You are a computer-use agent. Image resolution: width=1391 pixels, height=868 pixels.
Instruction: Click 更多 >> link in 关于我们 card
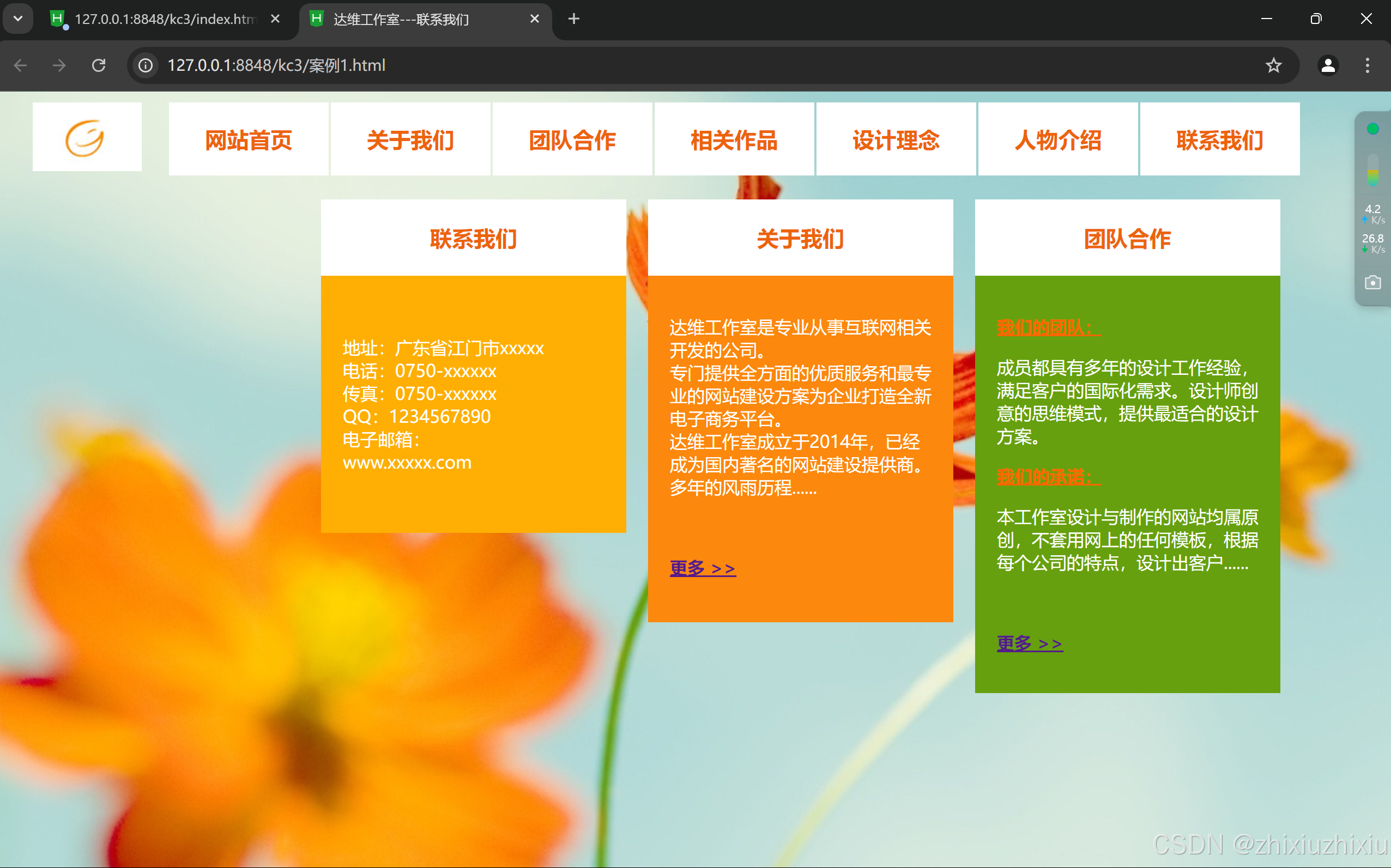click(x=702, y=568)
